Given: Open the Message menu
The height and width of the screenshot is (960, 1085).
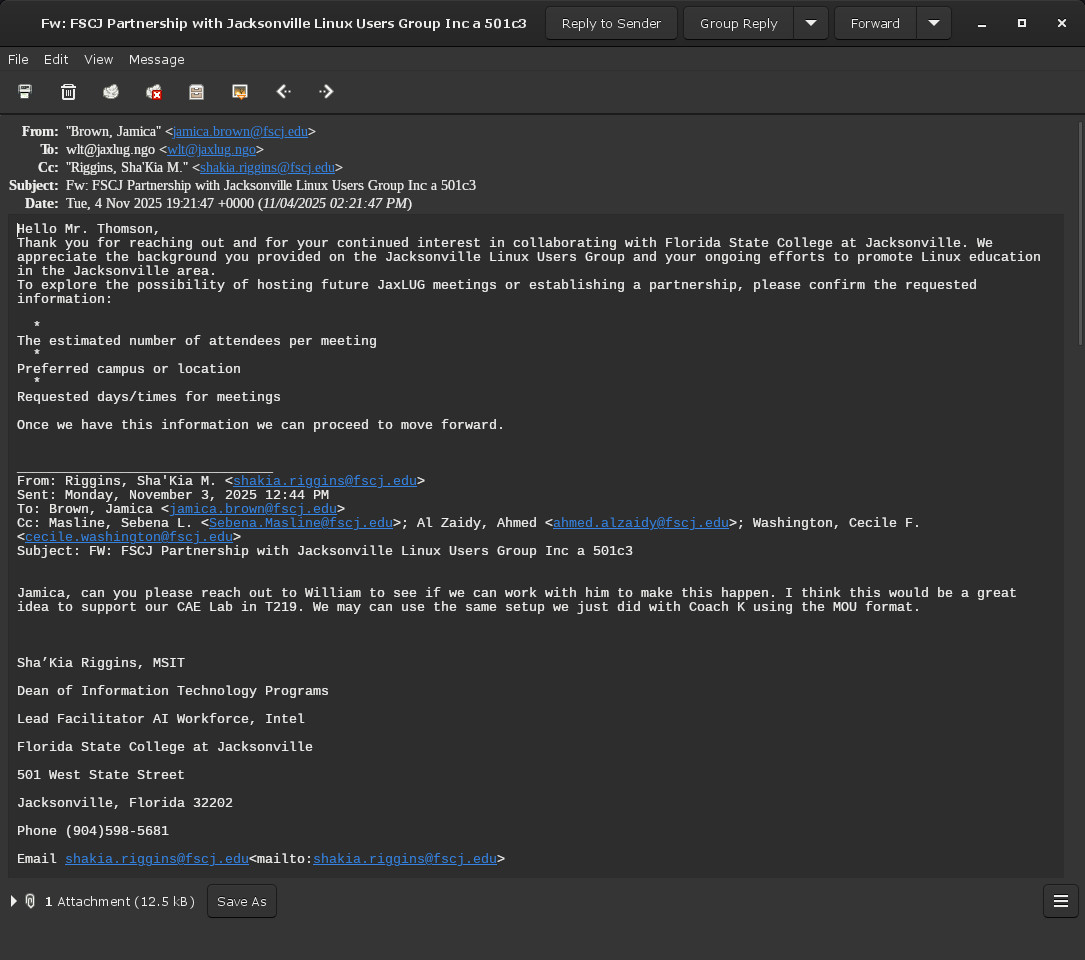Looking at the screenshot, I should (x=156, y=60).
